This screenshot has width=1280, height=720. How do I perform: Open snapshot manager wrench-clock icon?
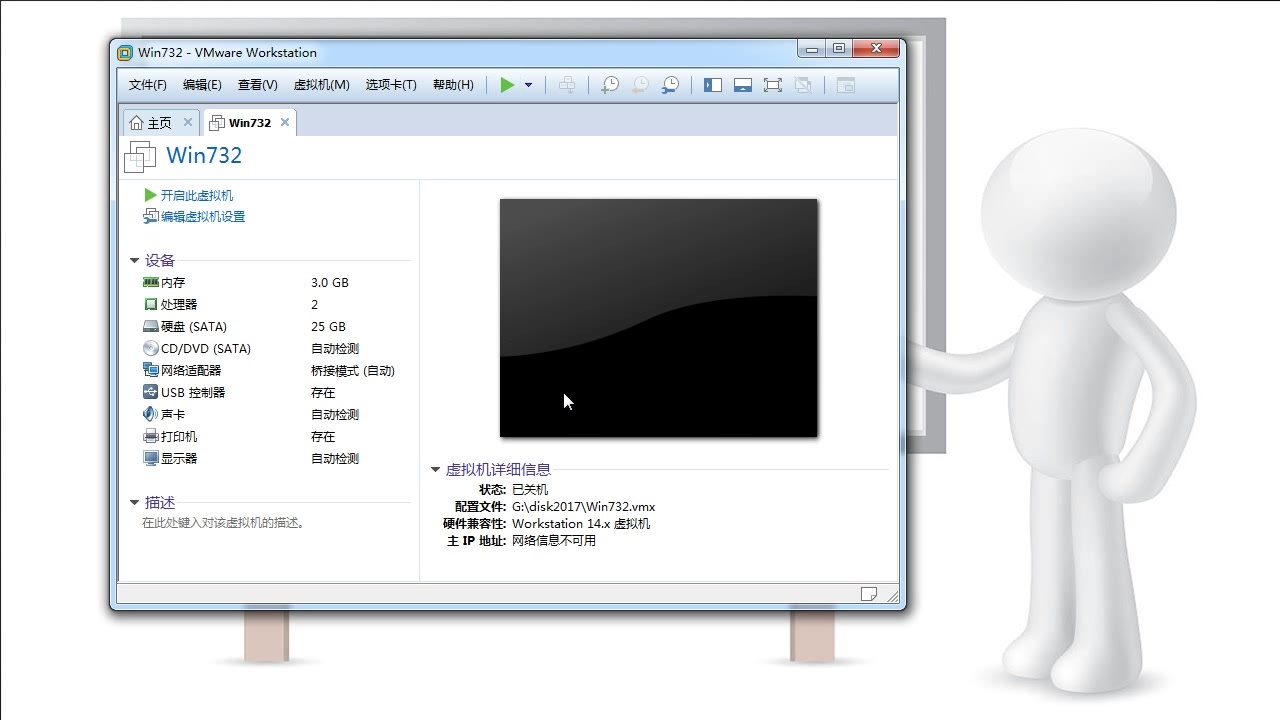(670, 85)
